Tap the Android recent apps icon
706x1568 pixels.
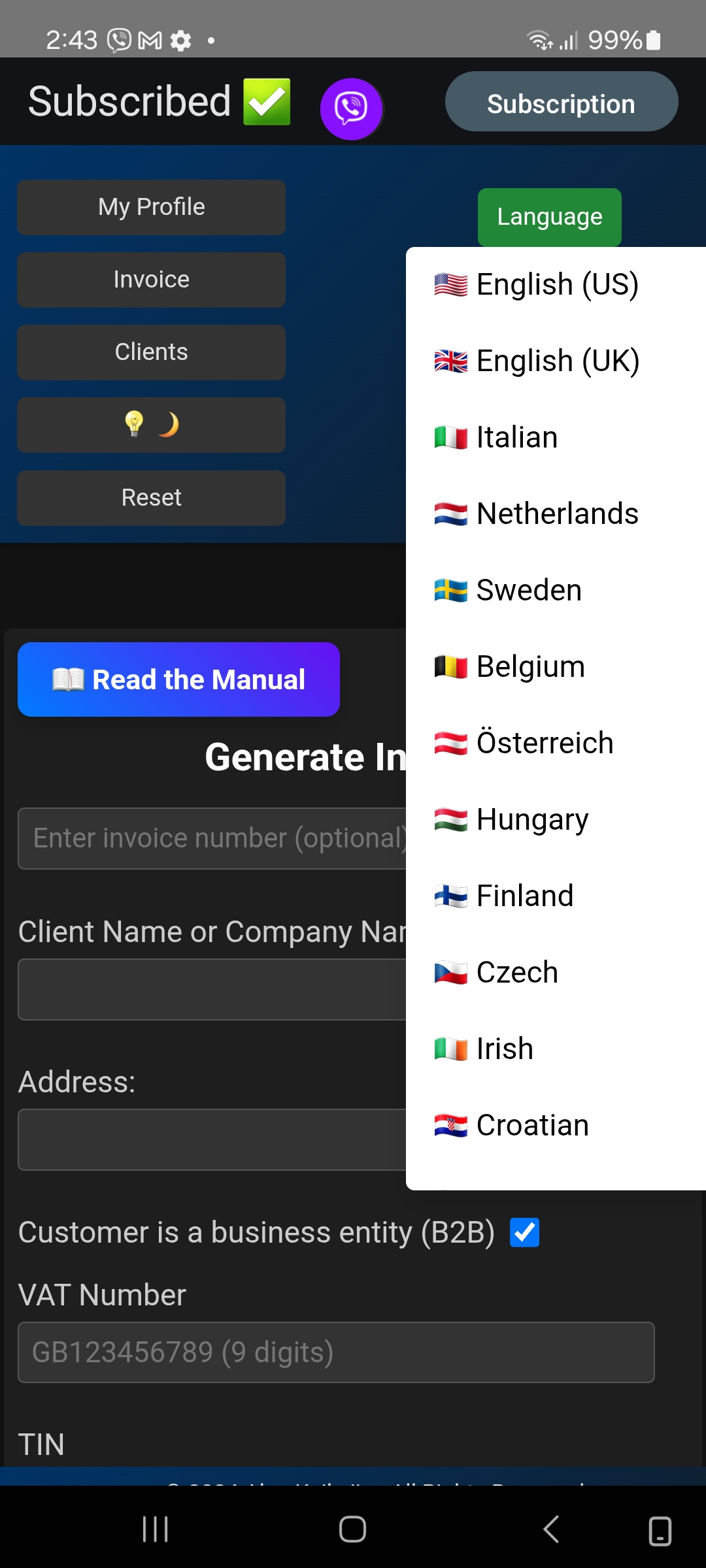(156, 1529)
